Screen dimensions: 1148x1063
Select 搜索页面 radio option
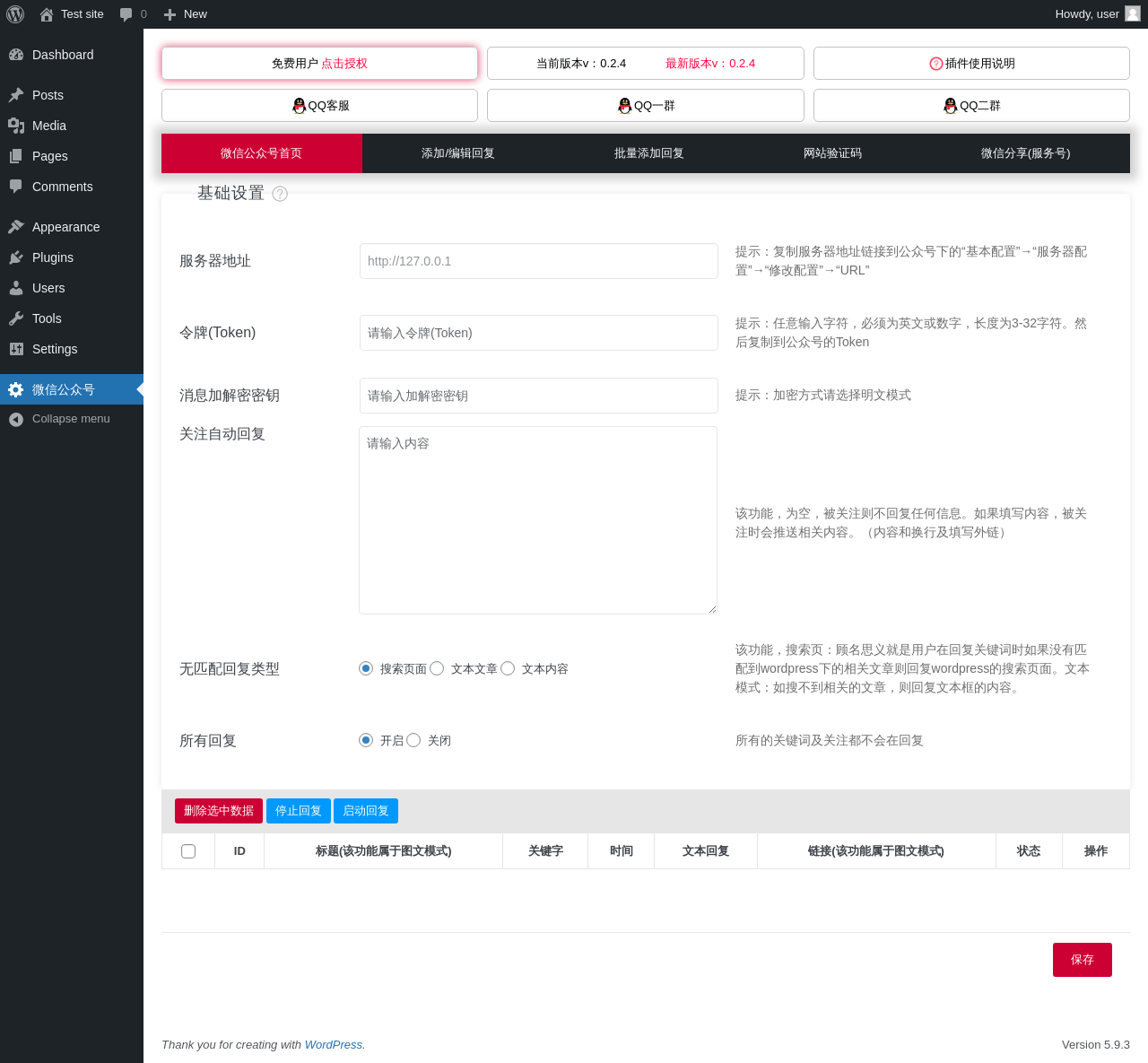tap(366, 668)
